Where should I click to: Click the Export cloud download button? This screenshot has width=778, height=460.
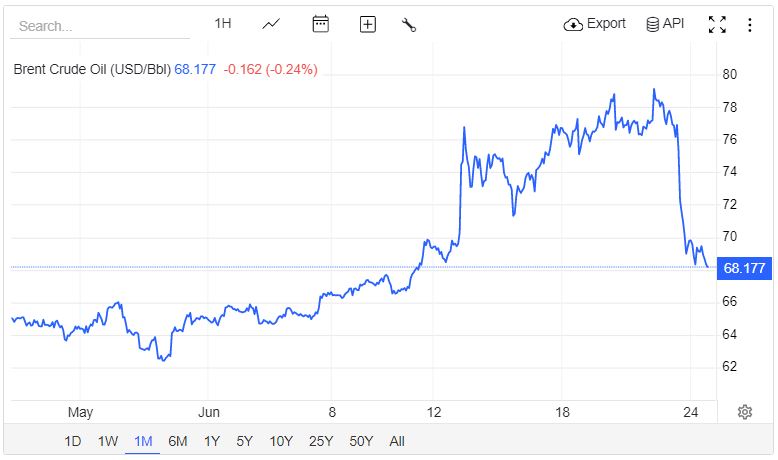coord(595,24)
